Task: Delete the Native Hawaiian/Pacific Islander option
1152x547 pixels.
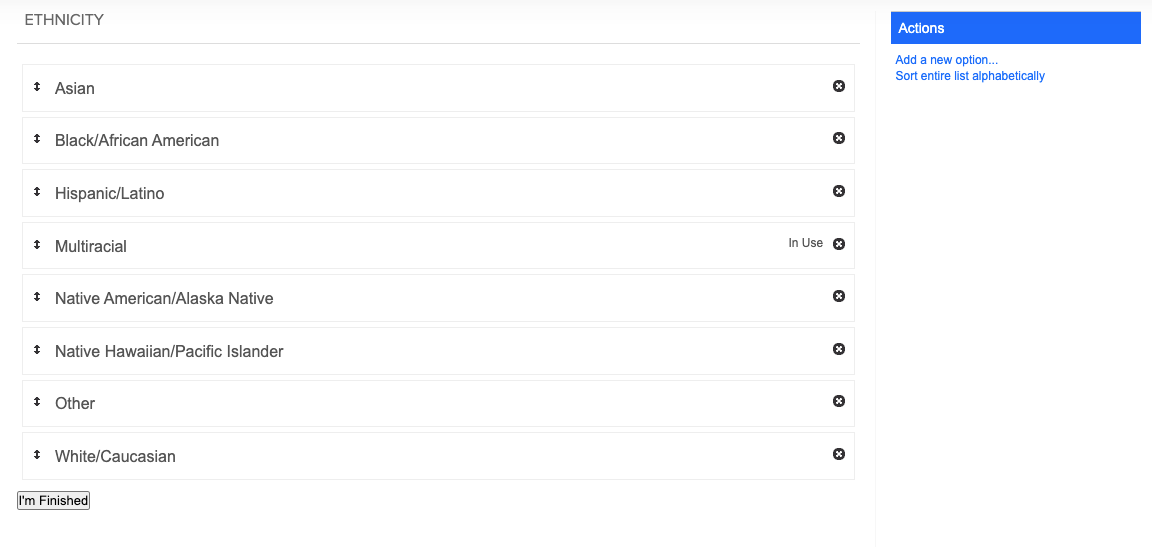Action: point(838,349)
